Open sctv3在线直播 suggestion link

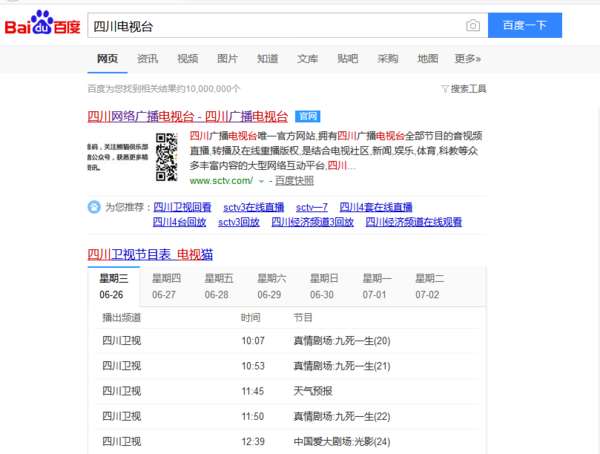[254, 207]
